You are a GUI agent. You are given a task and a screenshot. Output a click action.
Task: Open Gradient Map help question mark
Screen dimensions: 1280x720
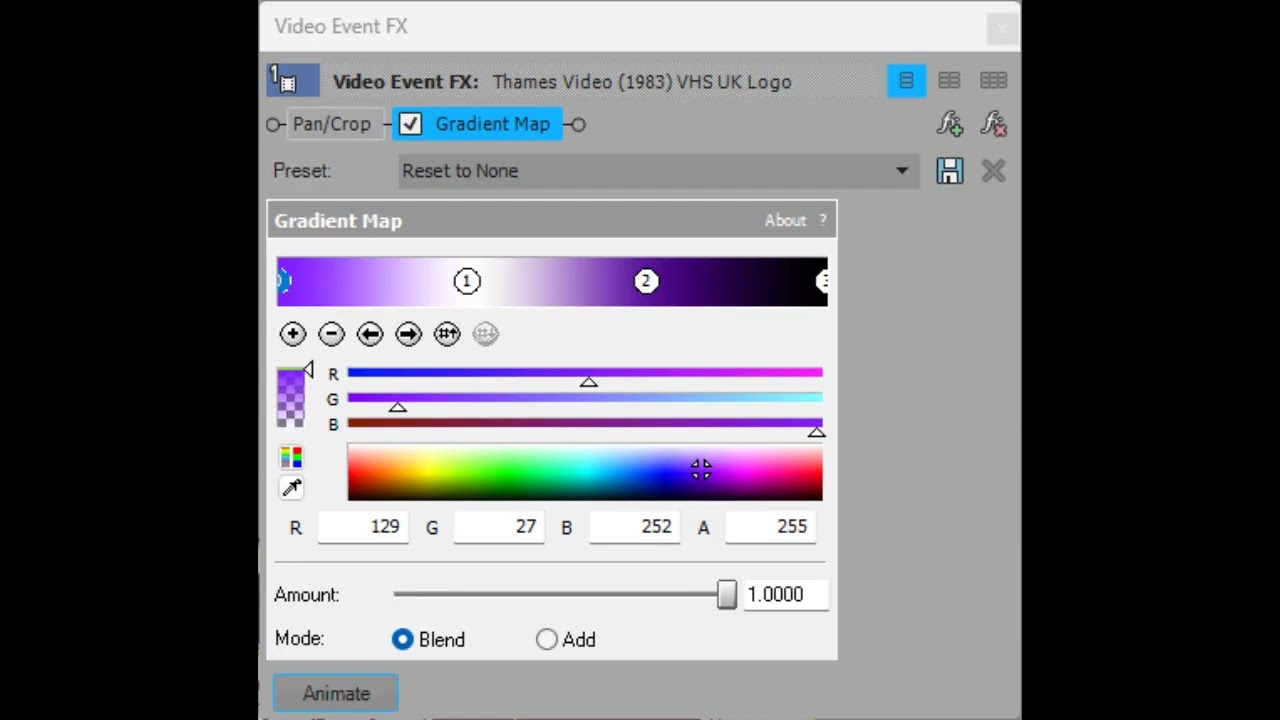tap(823, 221)
